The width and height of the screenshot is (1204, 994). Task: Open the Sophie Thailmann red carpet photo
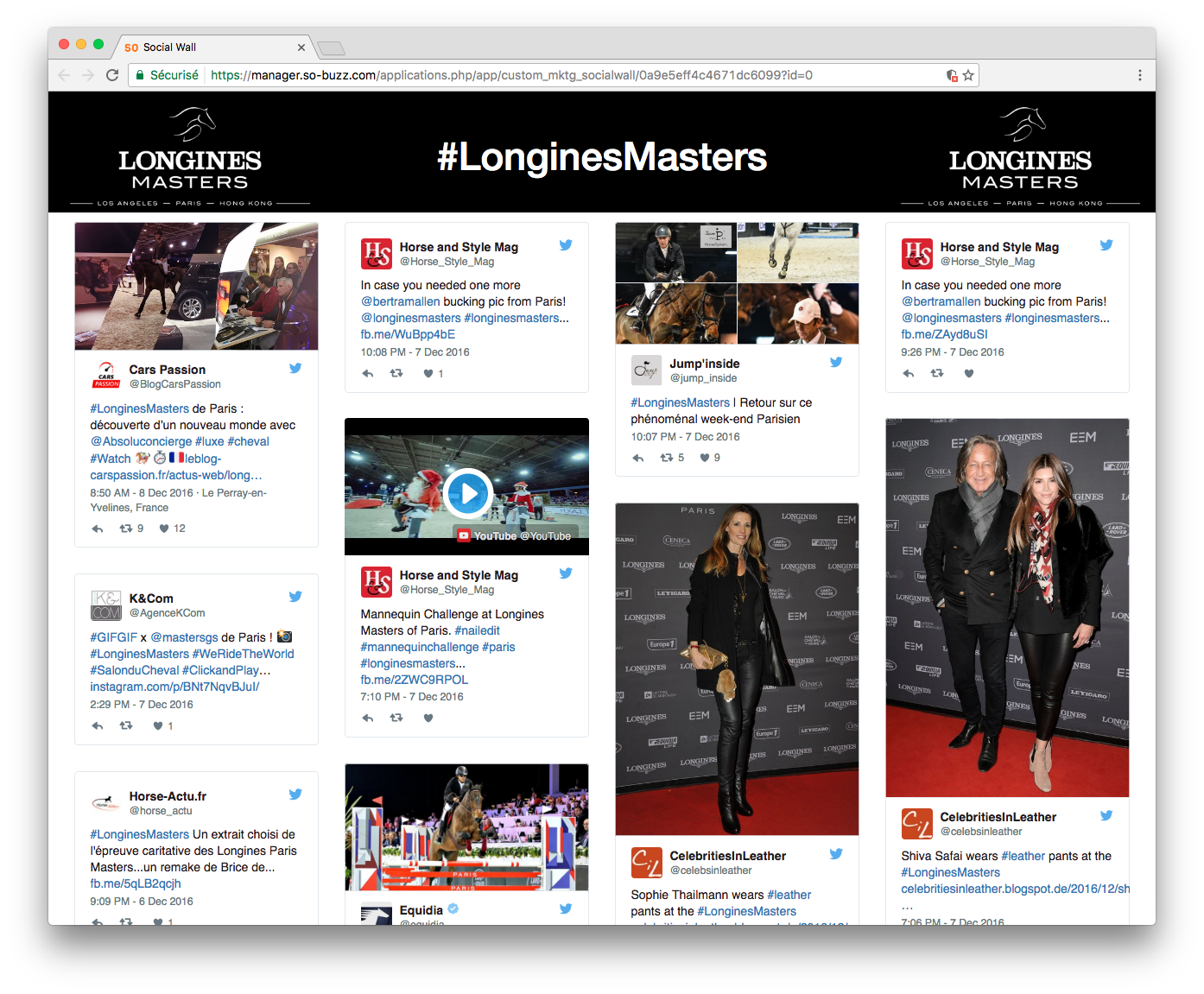737,669
